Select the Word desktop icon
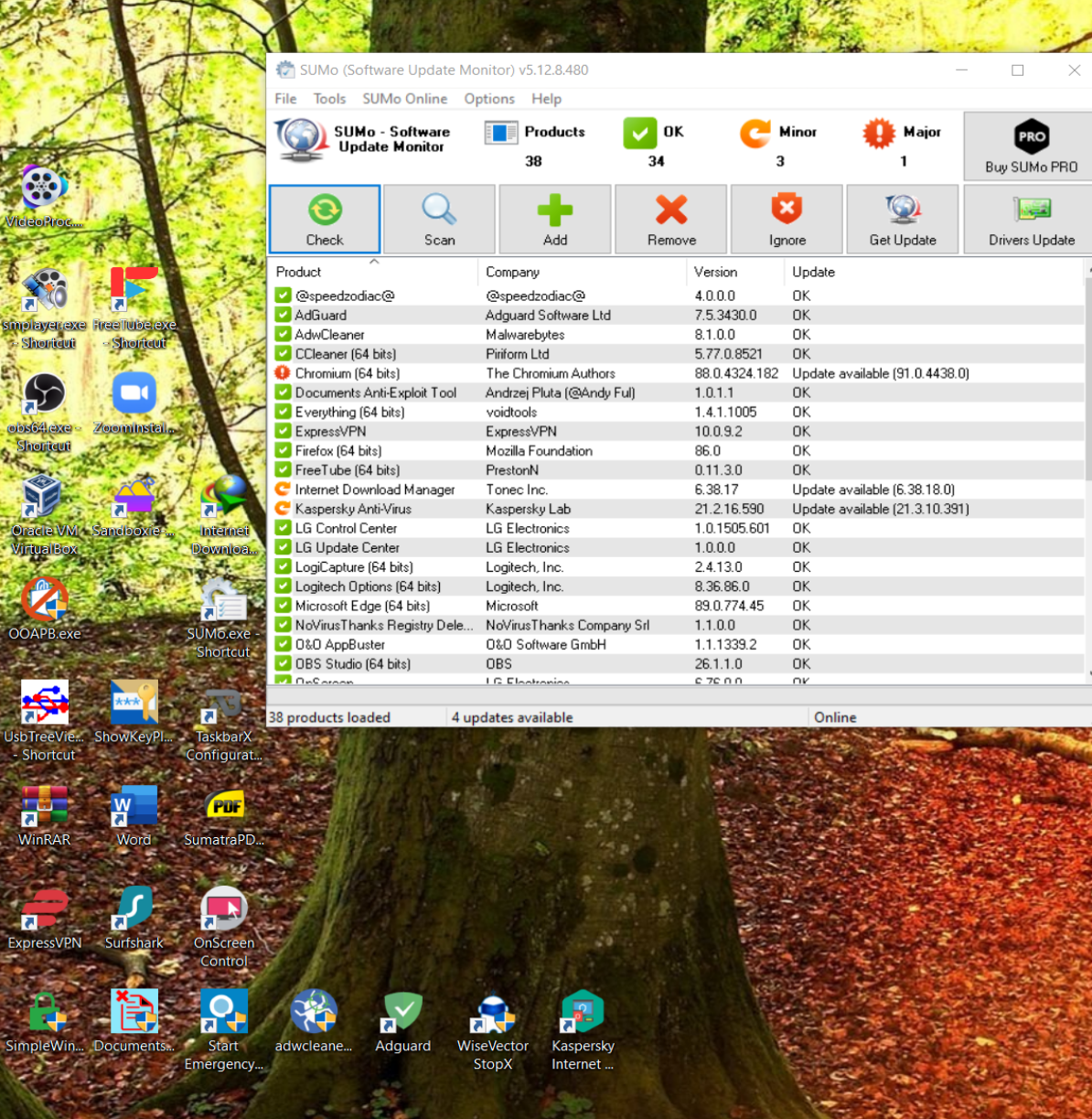 point(134,814)
